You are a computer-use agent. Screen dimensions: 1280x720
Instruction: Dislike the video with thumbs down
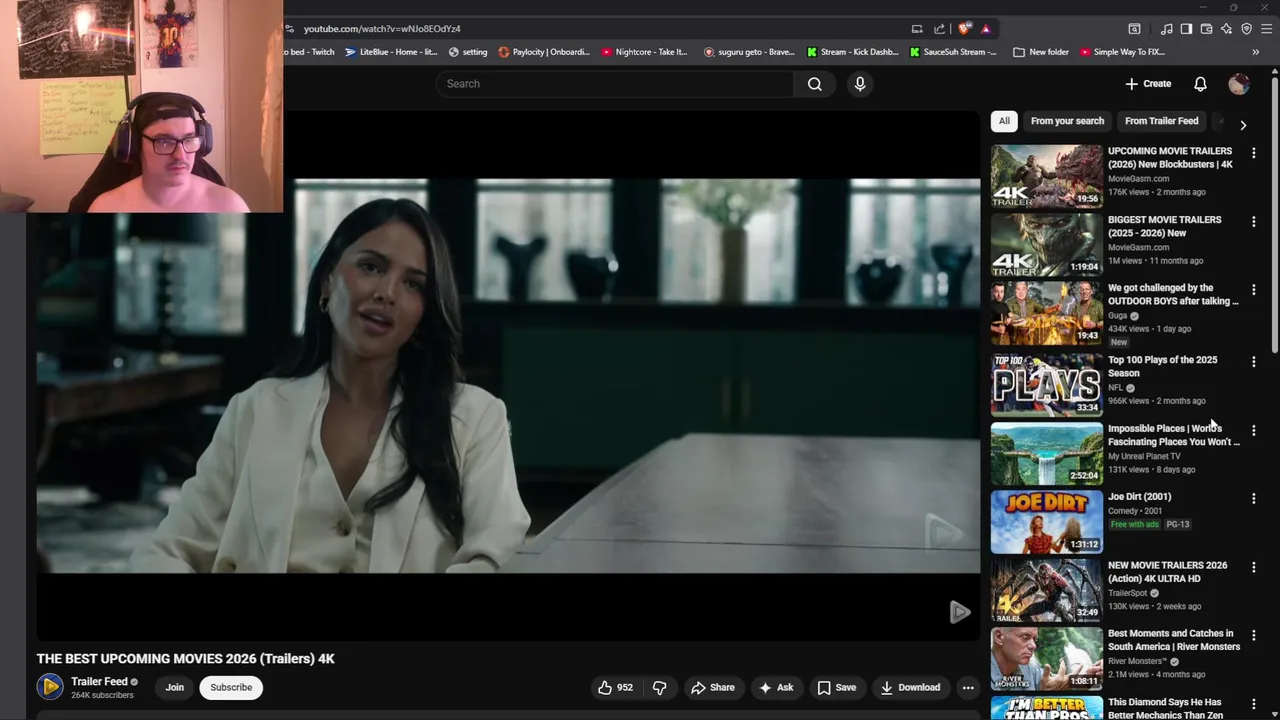[660, 688]
